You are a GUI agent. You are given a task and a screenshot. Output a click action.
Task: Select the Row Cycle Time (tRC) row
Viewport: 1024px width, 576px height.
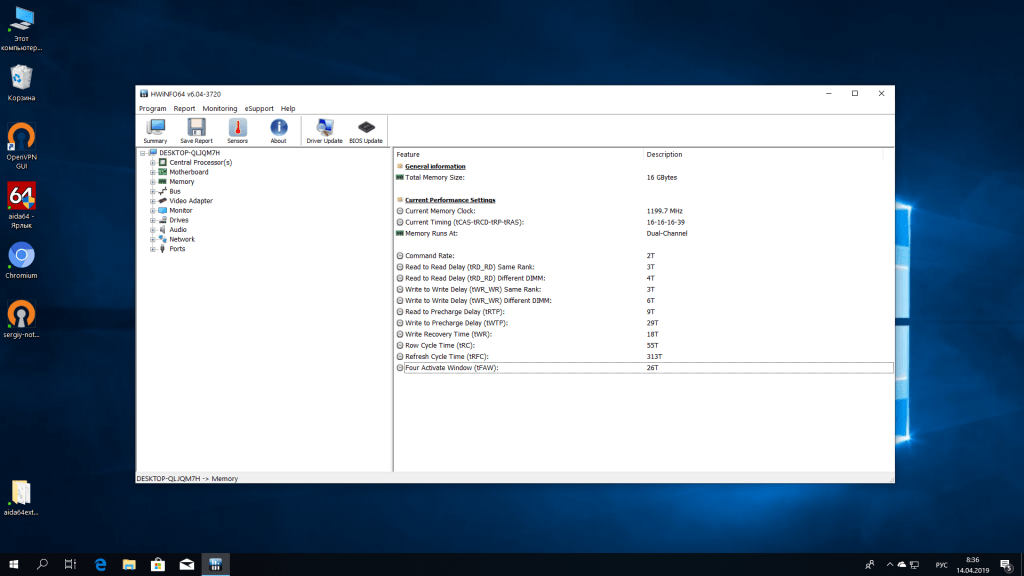pos(643,345)
